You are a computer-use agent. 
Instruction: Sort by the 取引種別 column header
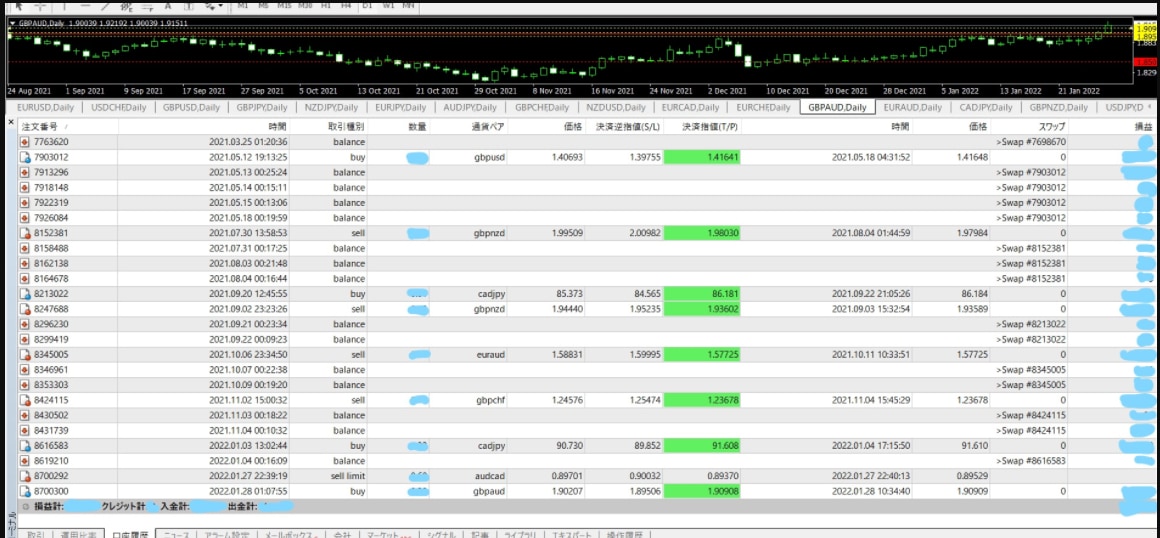click(345, 127)
